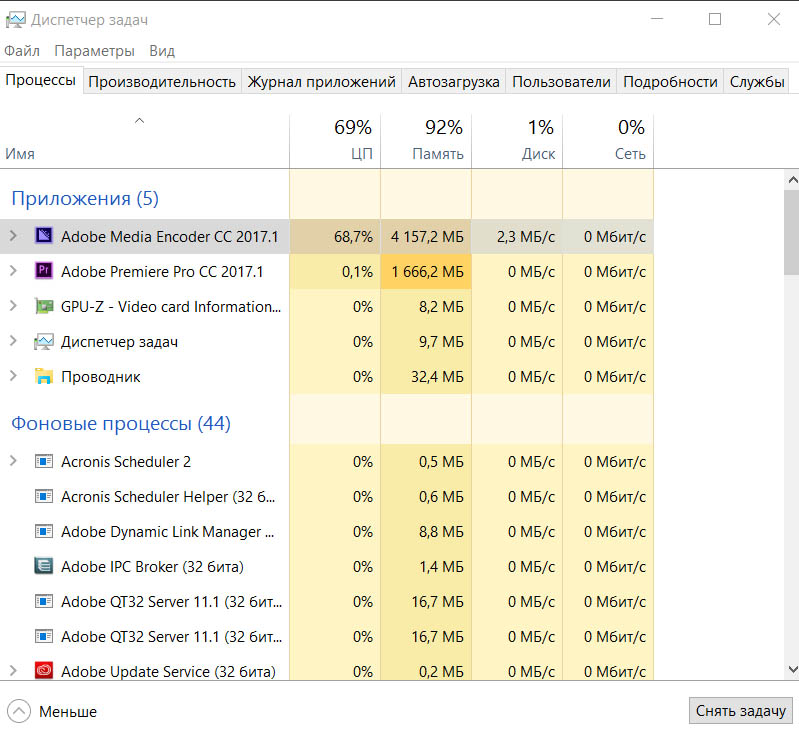Expand the Acronis Scheduler 2 row
The width and height of the screenshot is (799, 736).
tap(13, 461)
